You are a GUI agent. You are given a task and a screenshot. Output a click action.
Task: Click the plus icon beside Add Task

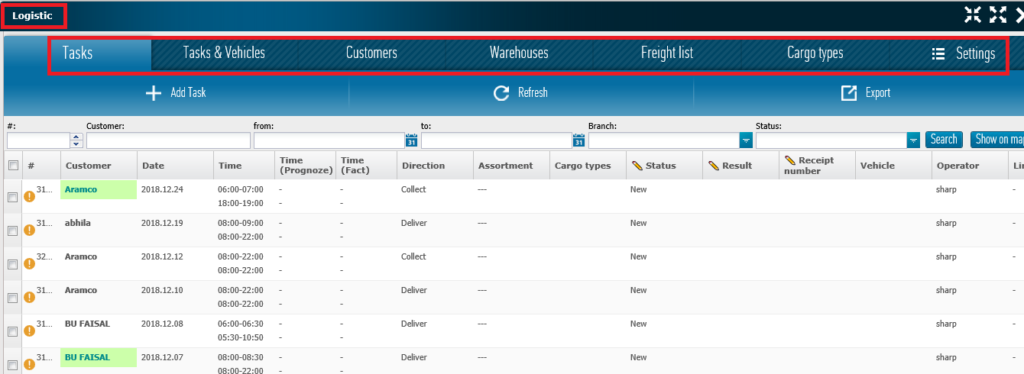coord(153,93)
